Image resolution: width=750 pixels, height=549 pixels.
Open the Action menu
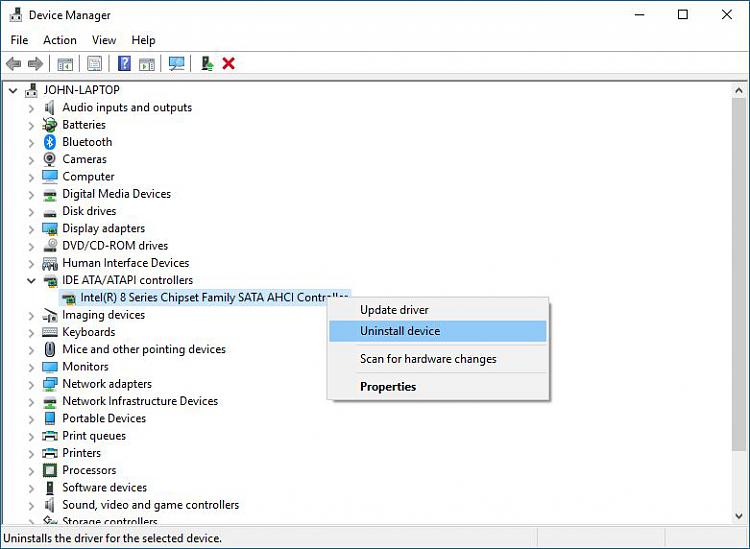(60, 40)
